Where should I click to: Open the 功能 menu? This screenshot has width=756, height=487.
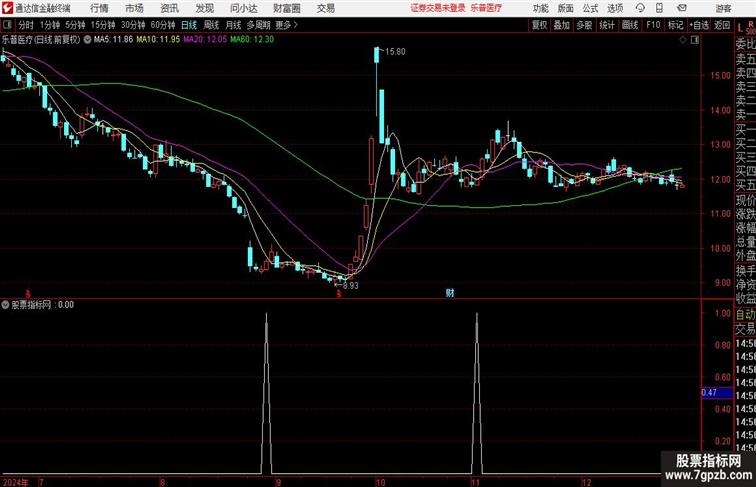click(540, 8)
